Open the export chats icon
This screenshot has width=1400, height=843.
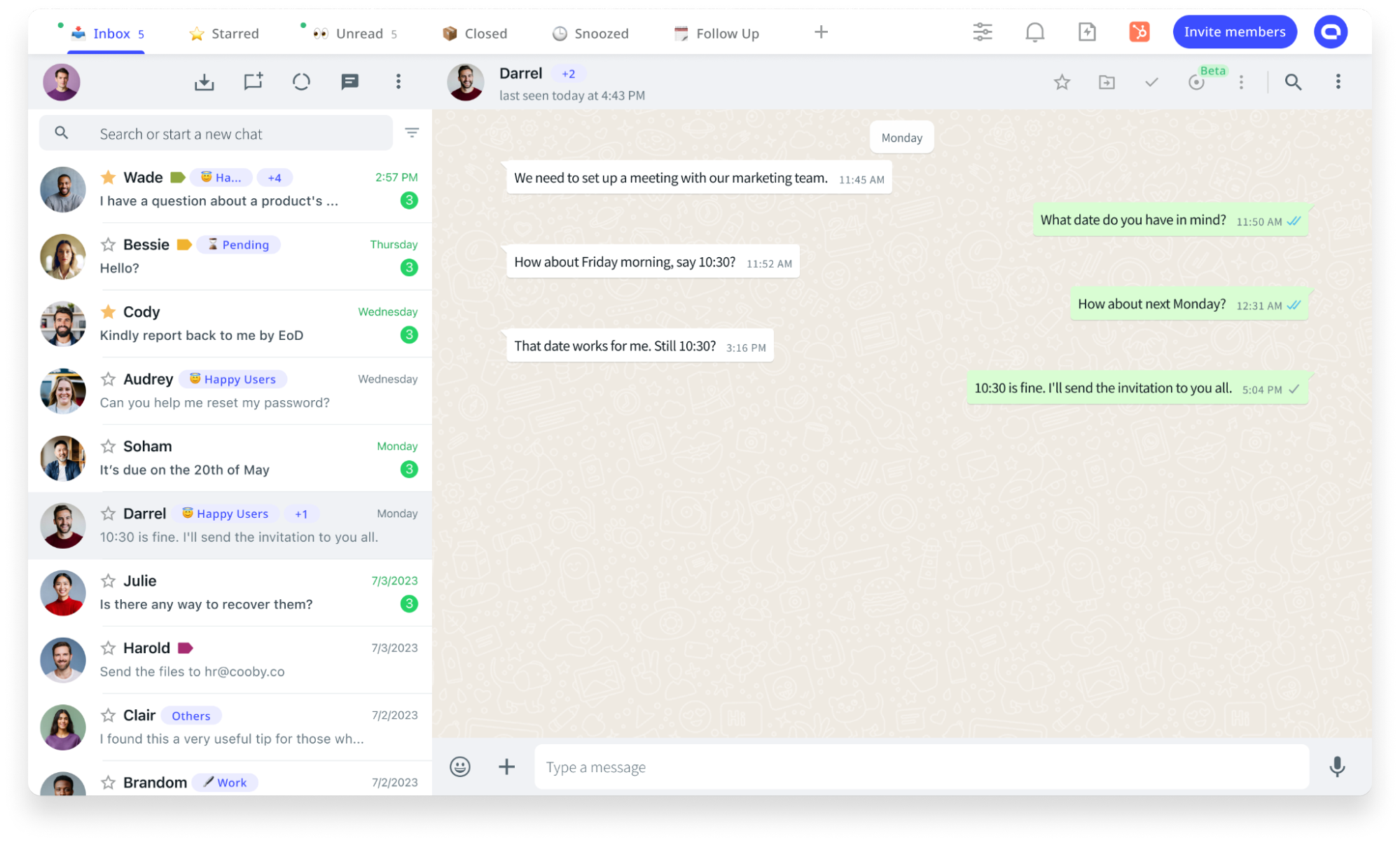204,81
